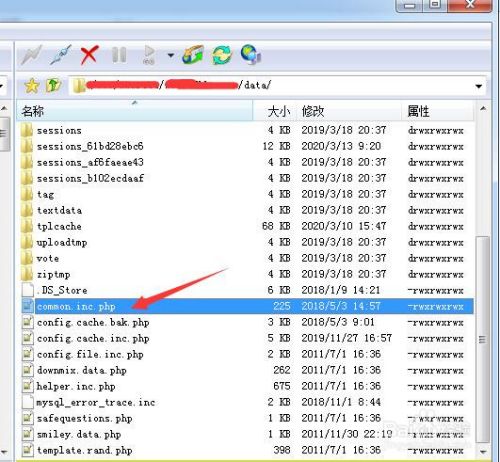Click the 2019/11/27 16:57 date cell
This screenshot has width=500, height=462.
pos(347,338)
